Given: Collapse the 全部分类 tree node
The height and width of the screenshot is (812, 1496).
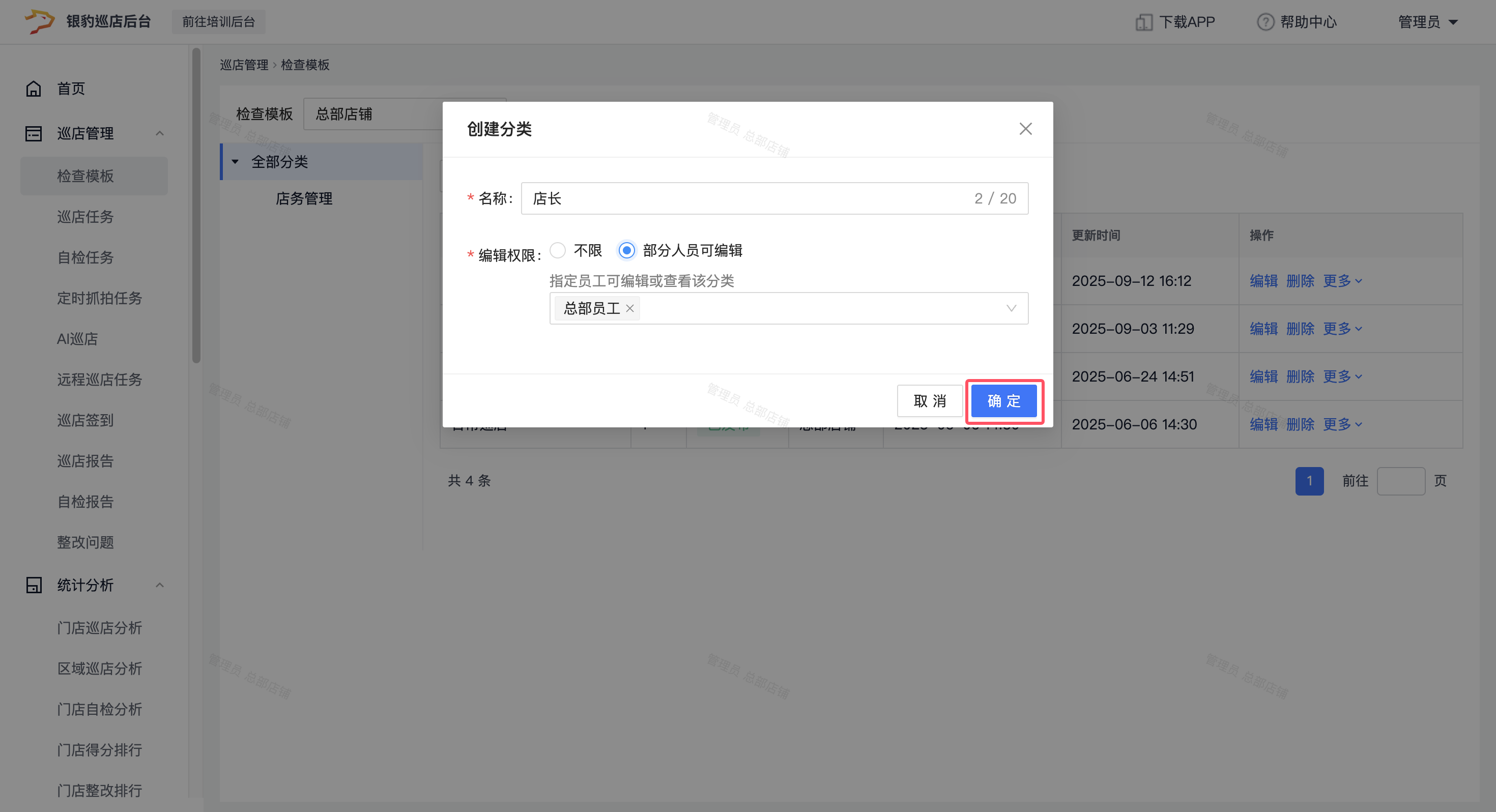Looking at the screenshot, I should (x=235, y=162).
